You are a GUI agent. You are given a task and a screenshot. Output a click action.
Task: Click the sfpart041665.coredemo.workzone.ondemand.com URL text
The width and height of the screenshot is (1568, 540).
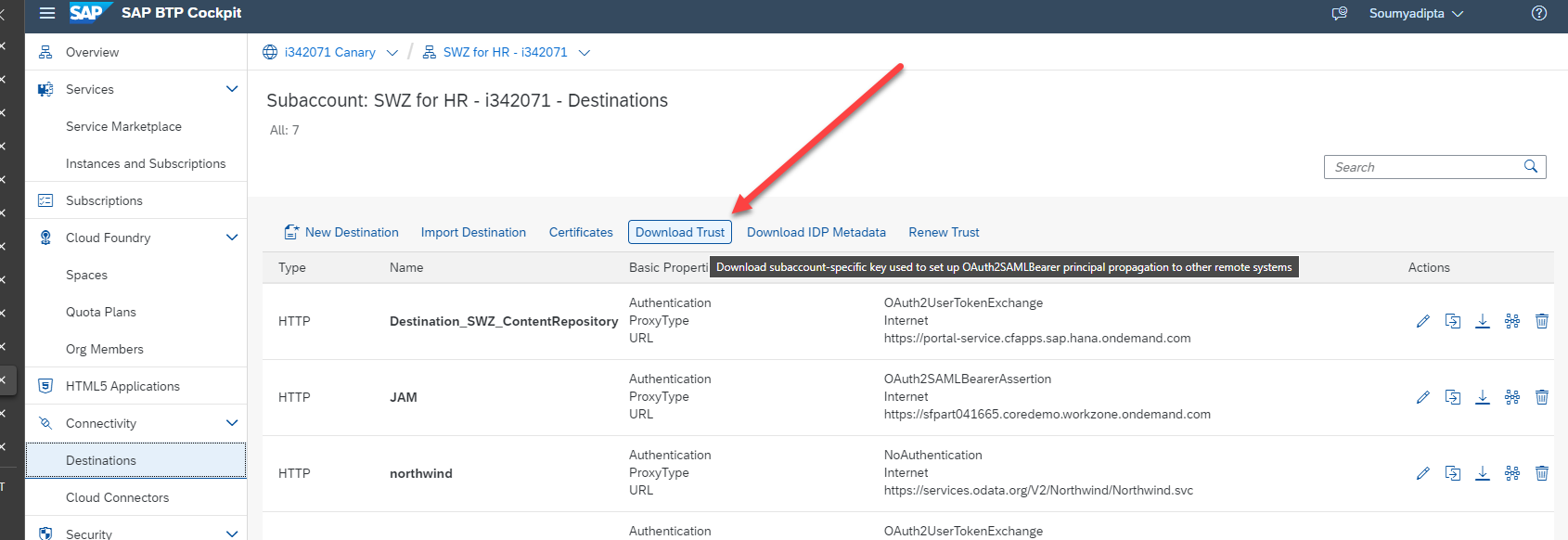[1047, 414]
